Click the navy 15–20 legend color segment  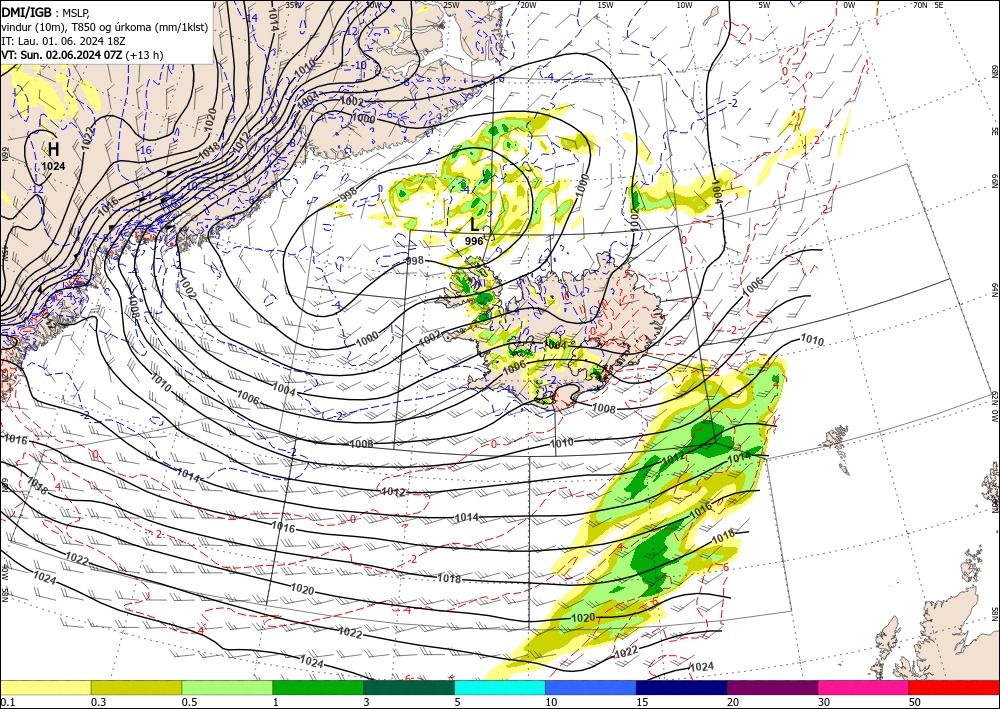click(x=682, y=687)
